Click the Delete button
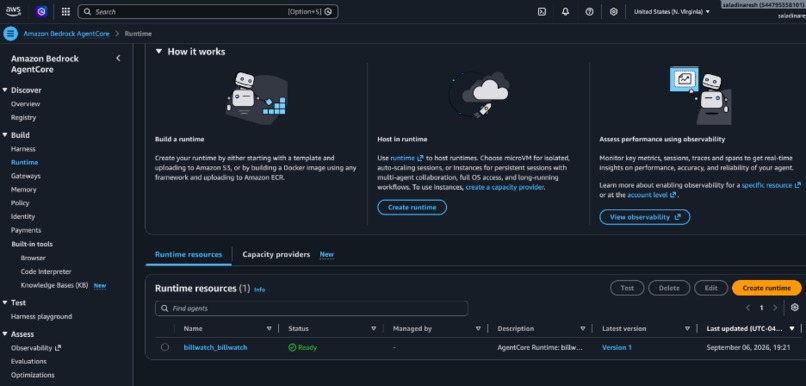 tap(669, 288)
